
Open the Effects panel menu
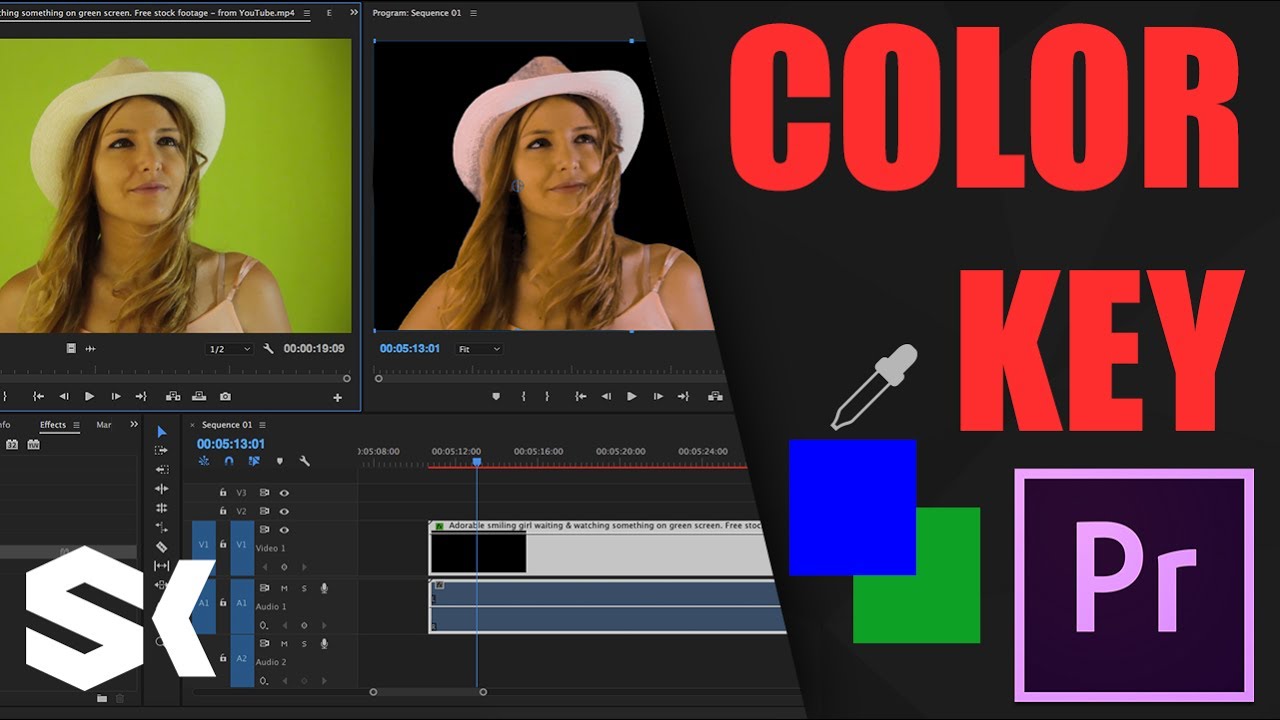76,425
